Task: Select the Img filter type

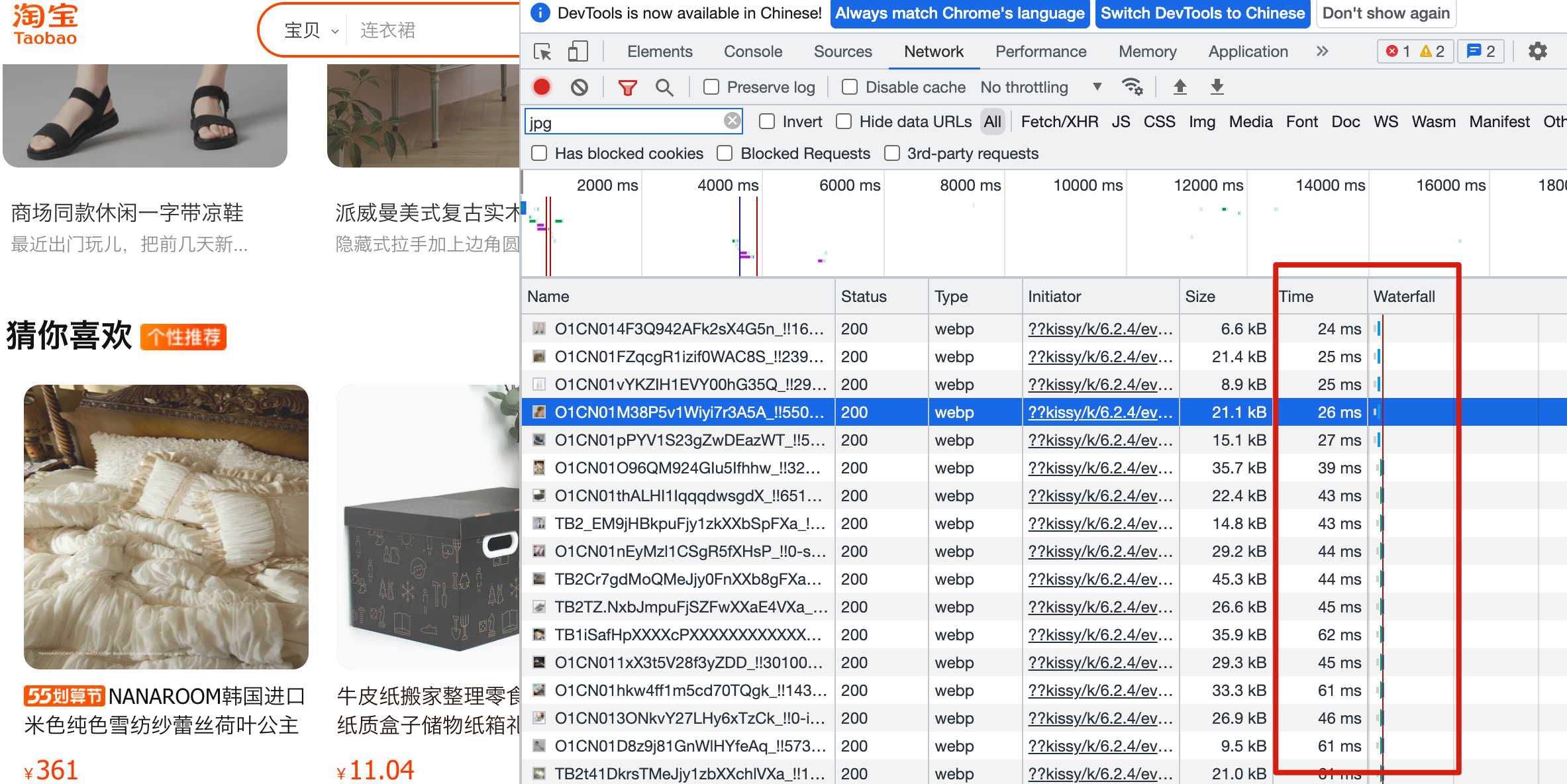Action: tap(1201, 121)
